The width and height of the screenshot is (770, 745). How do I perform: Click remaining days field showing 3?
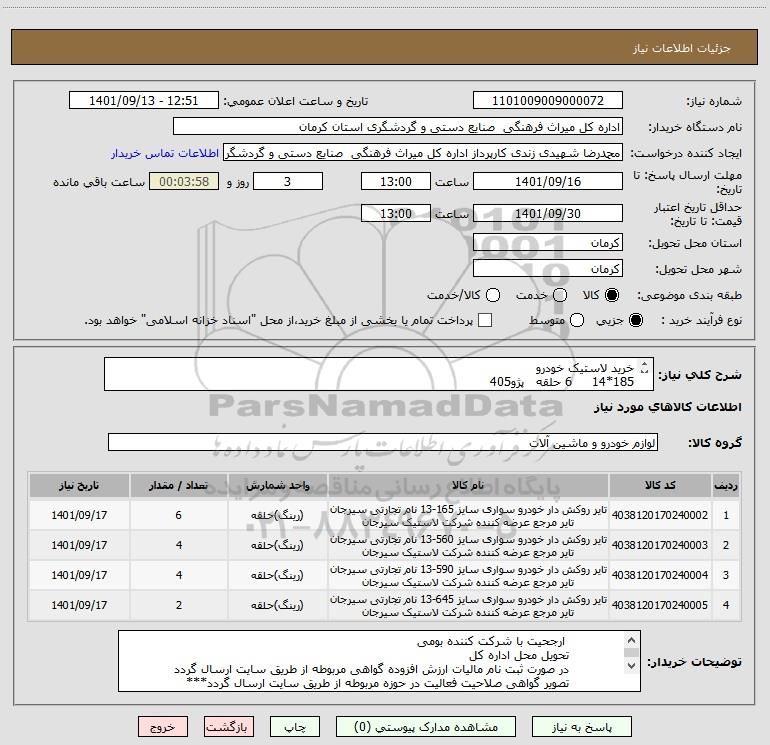tap(287, 182)
